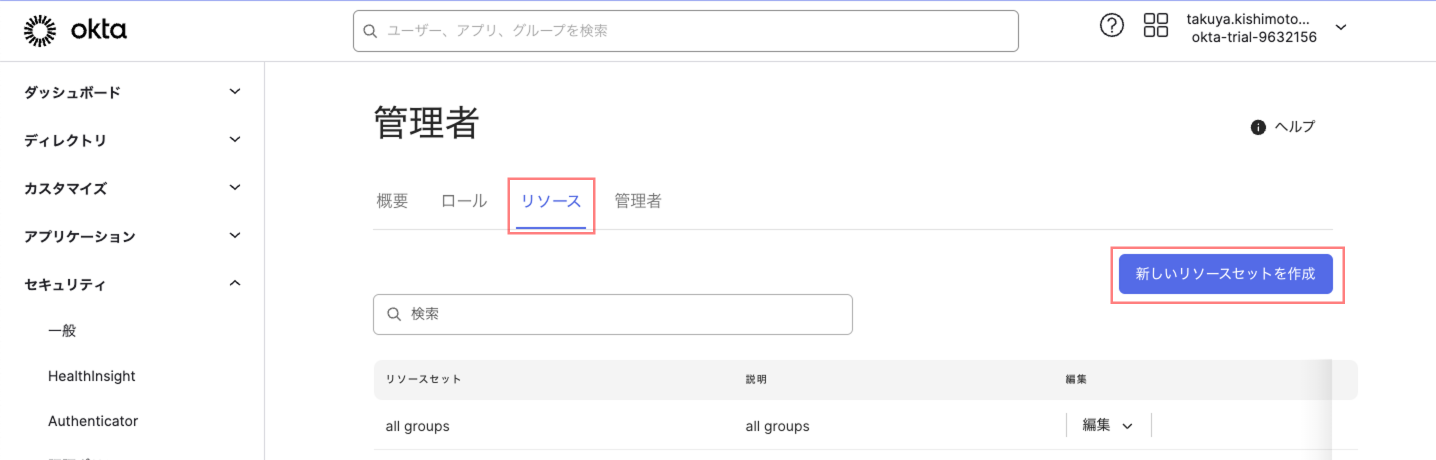Click the info icon beside ヘルプ
This screenshot has width=1436, height=460.
click(1258, 127)
